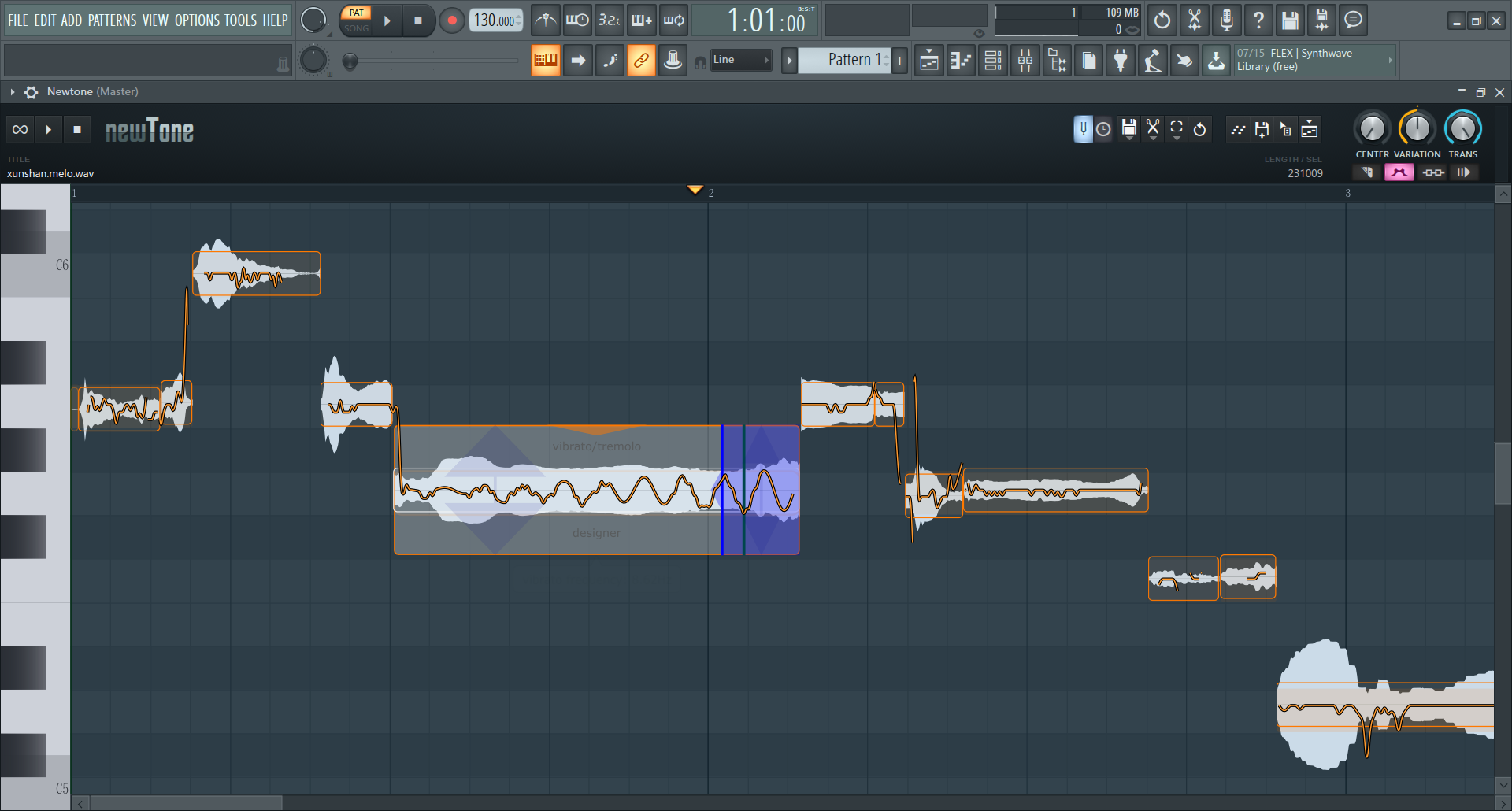Toggle overdub blend recording
This screenshot has width=1512, height=811.
(x=642, y=20)
